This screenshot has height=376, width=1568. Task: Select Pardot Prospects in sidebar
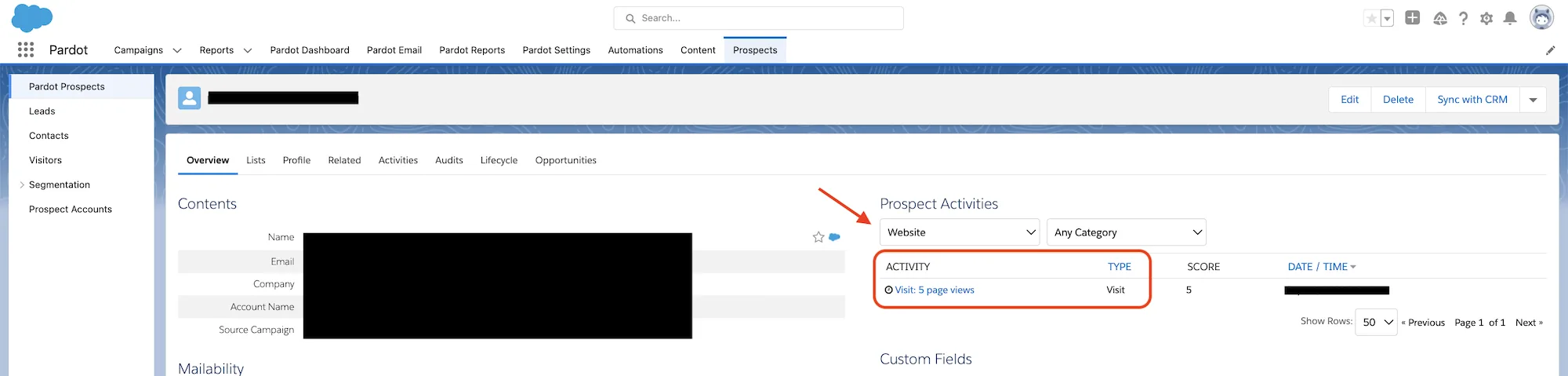82,86
